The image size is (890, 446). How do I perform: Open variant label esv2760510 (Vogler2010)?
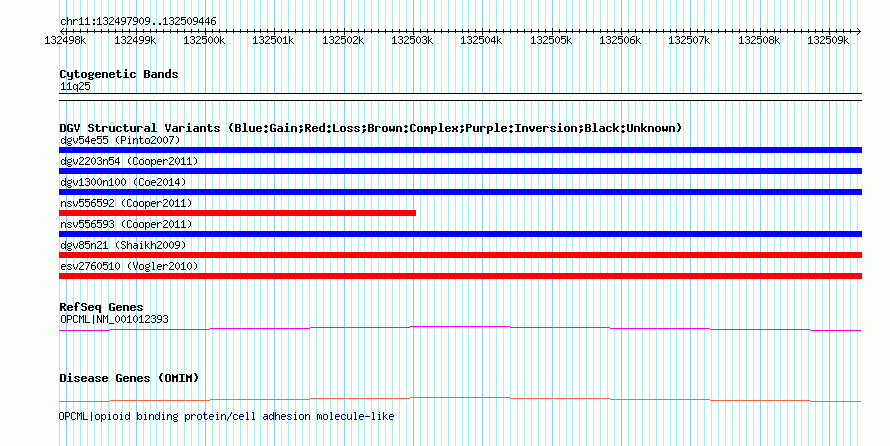(129, 266)
